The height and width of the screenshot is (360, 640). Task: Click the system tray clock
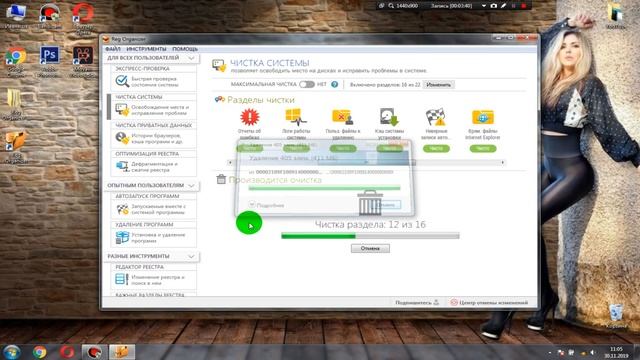(x=616, y=352)
